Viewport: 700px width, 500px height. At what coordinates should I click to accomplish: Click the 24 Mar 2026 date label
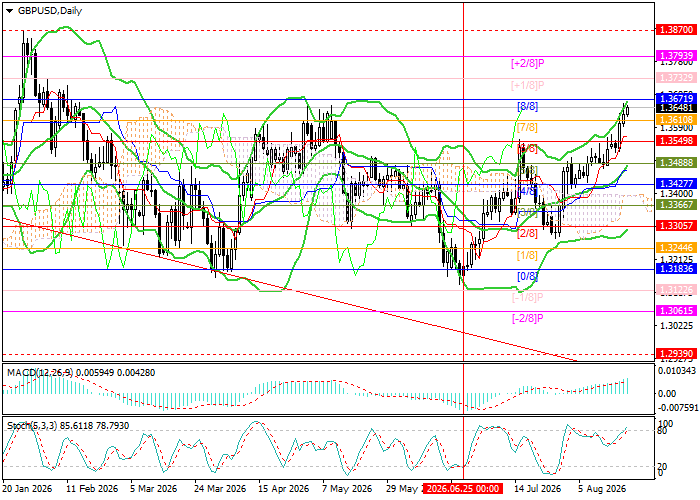(x=220, y=488)
